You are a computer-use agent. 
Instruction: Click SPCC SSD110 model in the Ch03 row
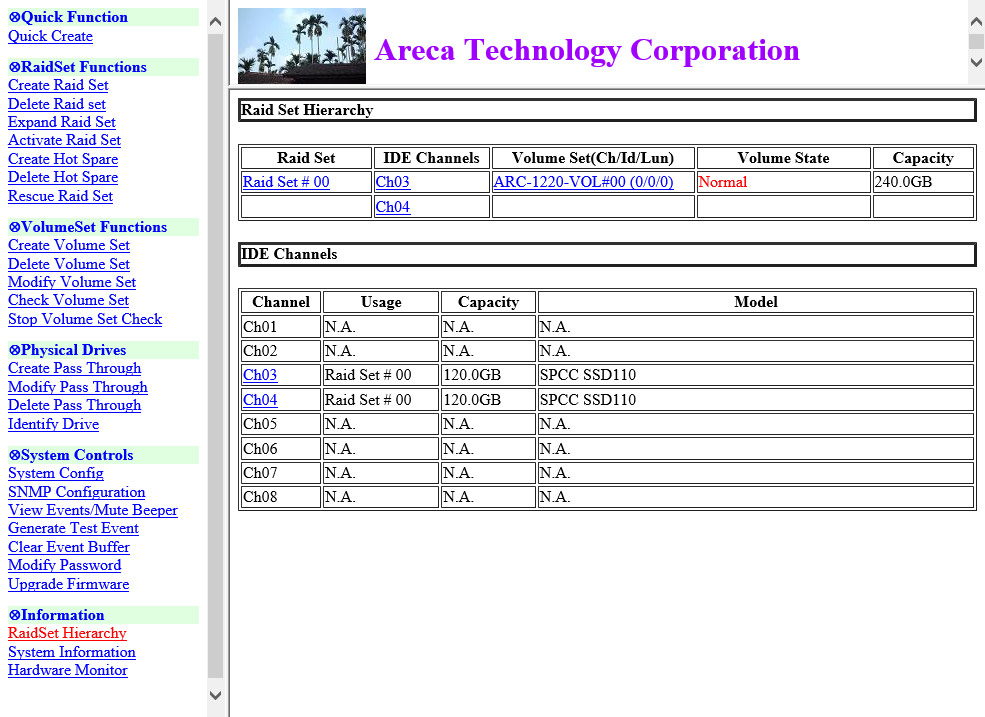point(588,375)
